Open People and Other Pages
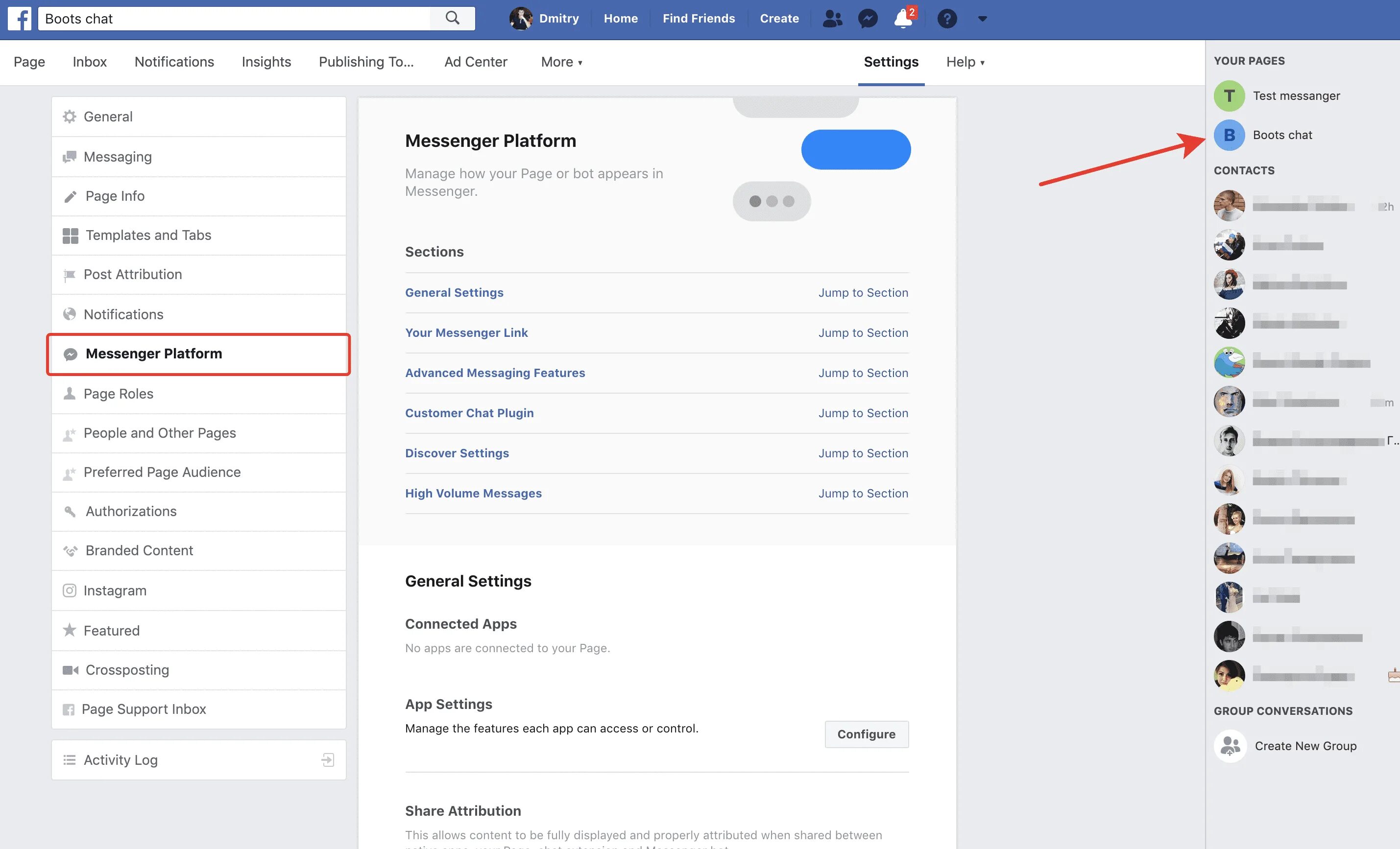1400x849 pixels. (x=199, y=433)
